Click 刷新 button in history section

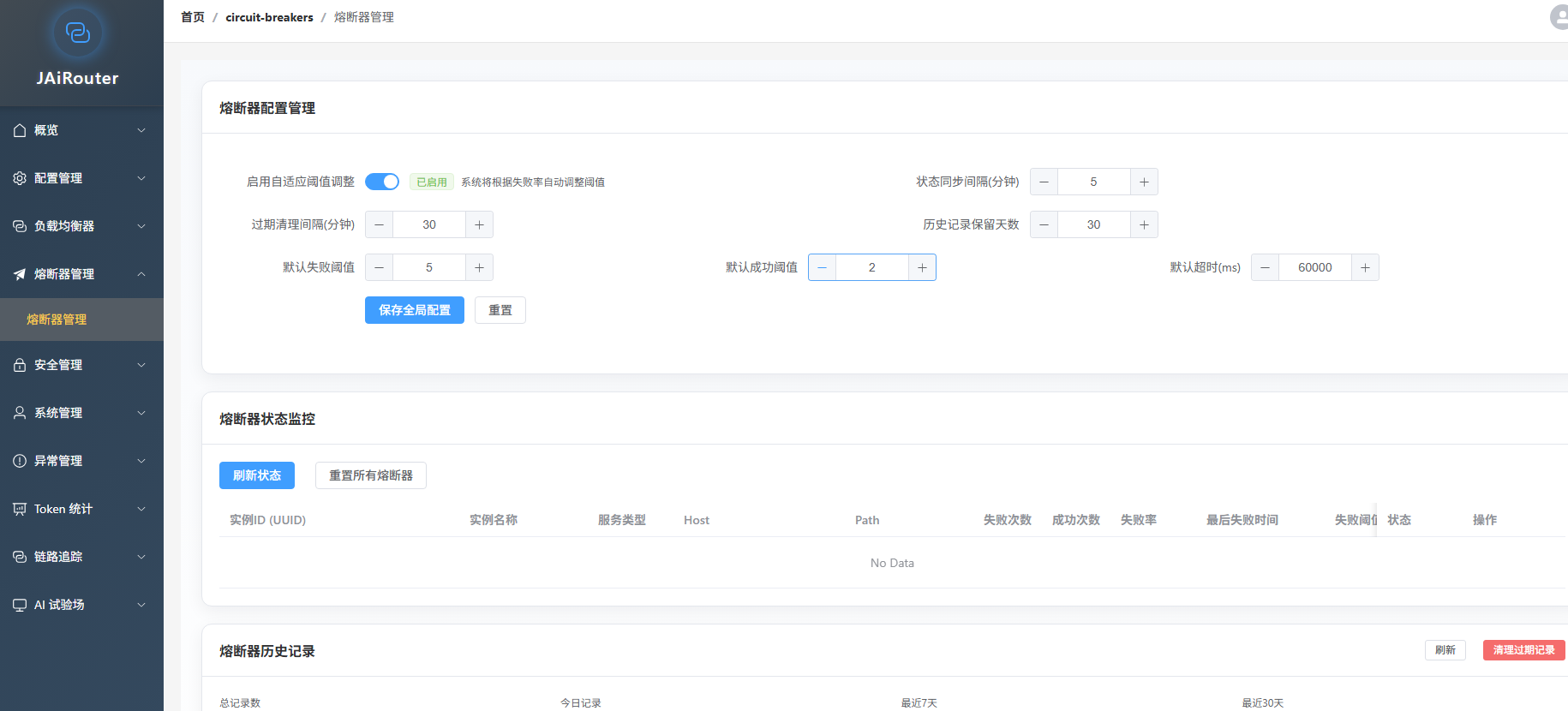click(x=1445, y=650)
